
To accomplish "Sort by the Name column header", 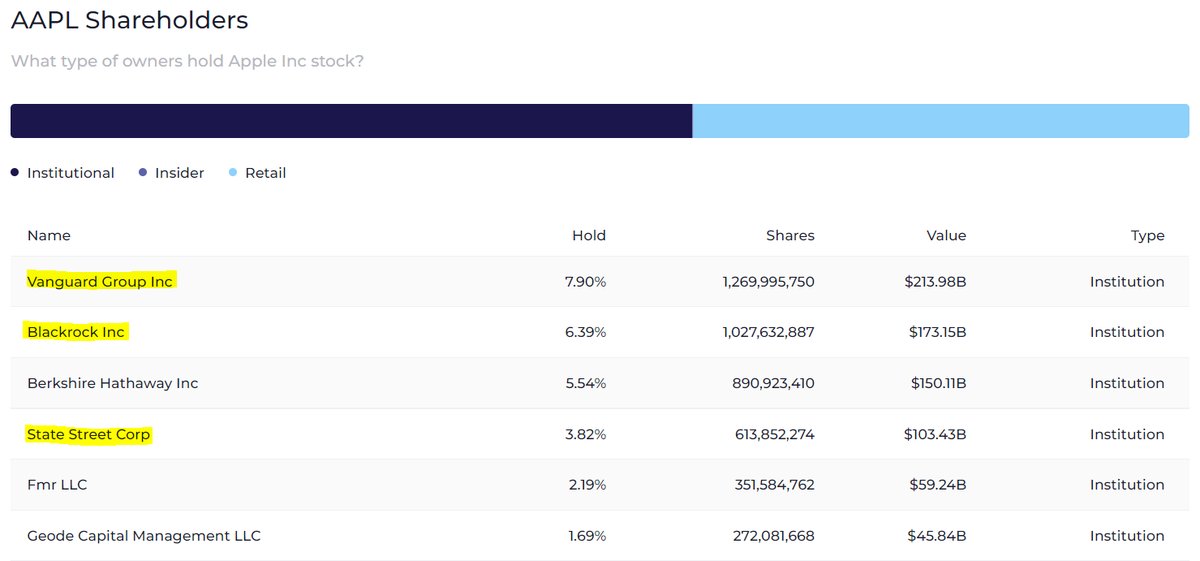I will pyautogui.click(x=49, y=236).
